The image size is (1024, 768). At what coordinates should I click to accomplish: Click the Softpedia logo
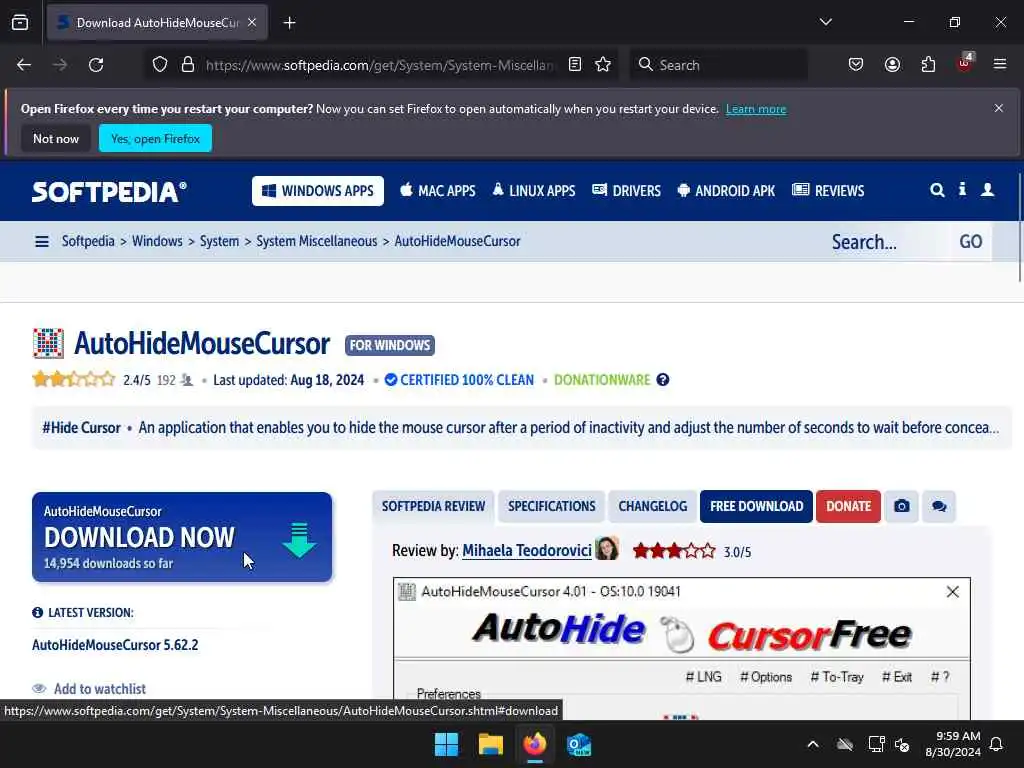tap(109, 191)
